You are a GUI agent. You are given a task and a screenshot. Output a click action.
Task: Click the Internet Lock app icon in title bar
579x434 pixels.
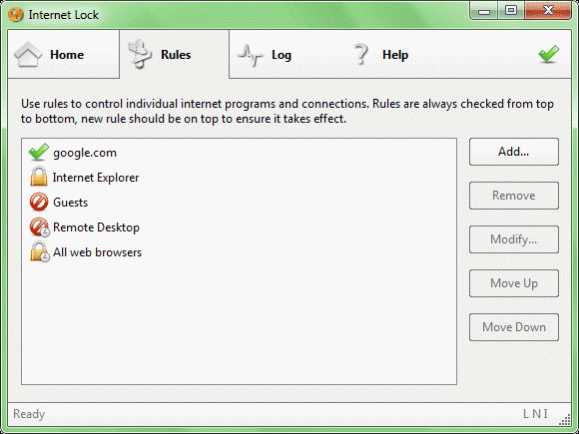coord(16,15)
